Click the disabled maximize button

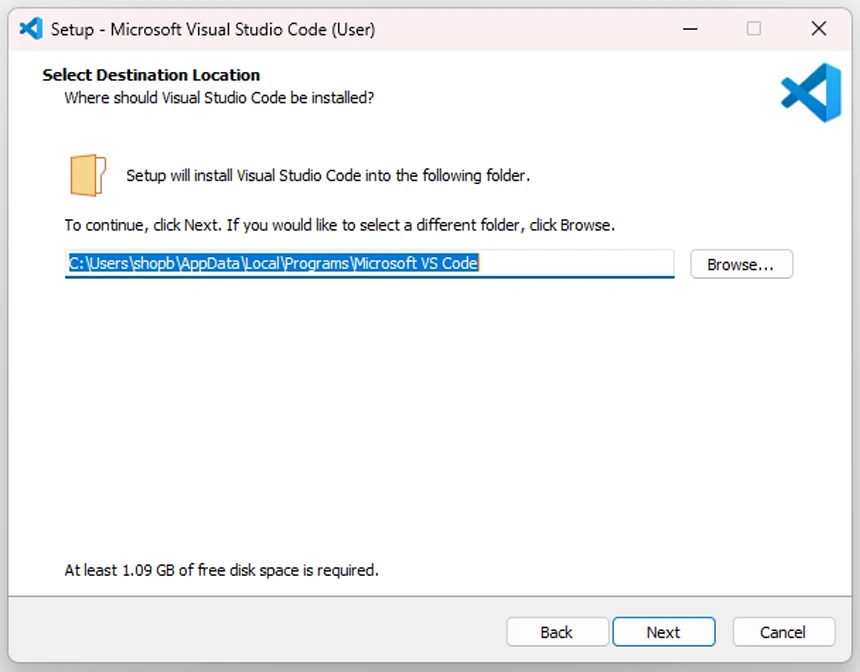[x=754, y=29]
